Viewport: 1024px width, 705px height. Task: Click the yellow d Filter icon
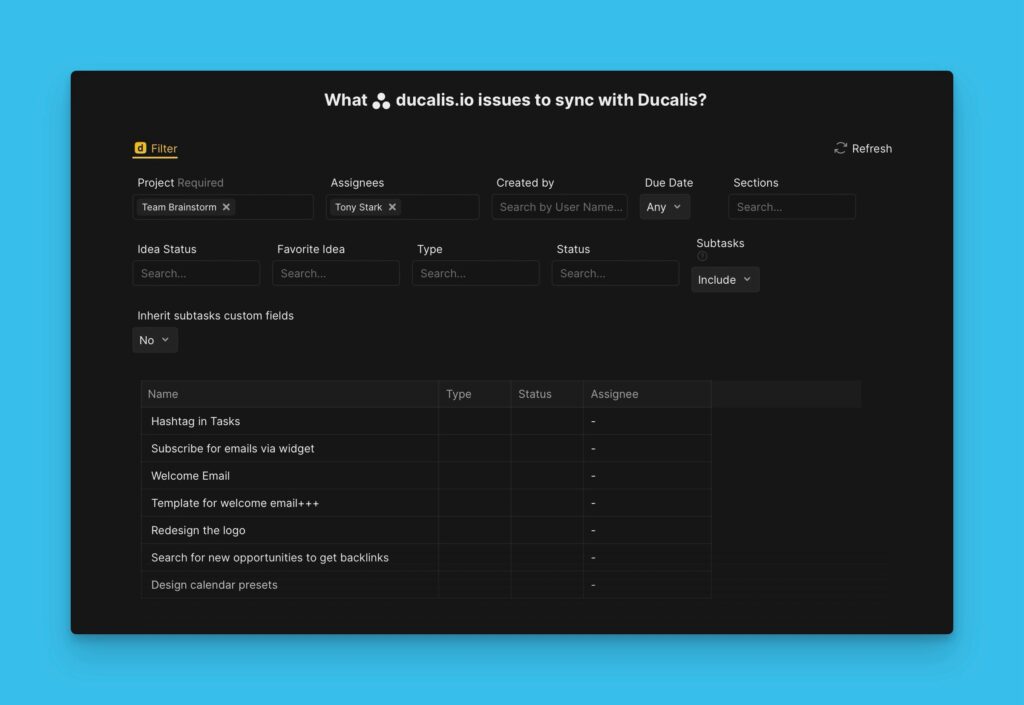(139, 148)
